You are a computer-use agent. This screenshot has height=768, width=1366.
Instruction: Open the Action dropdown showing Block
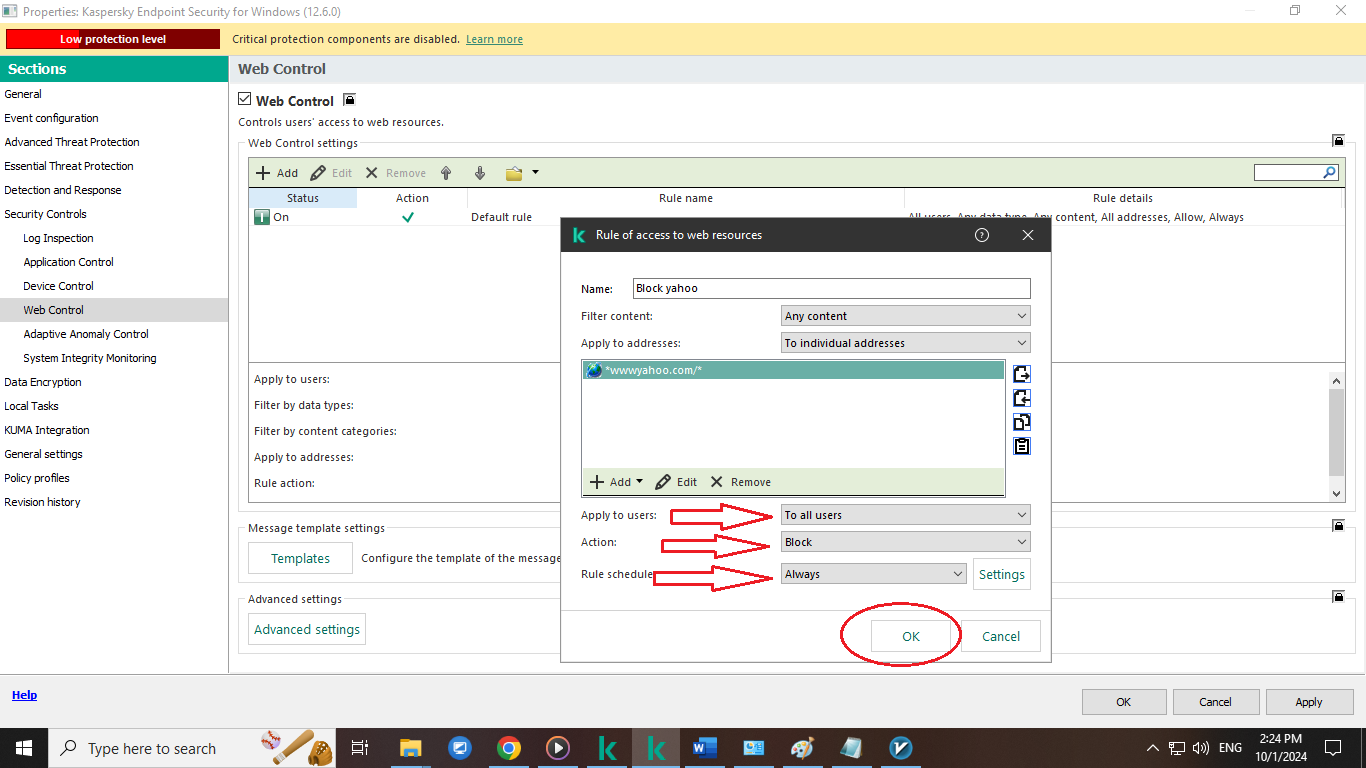point(905,542)
